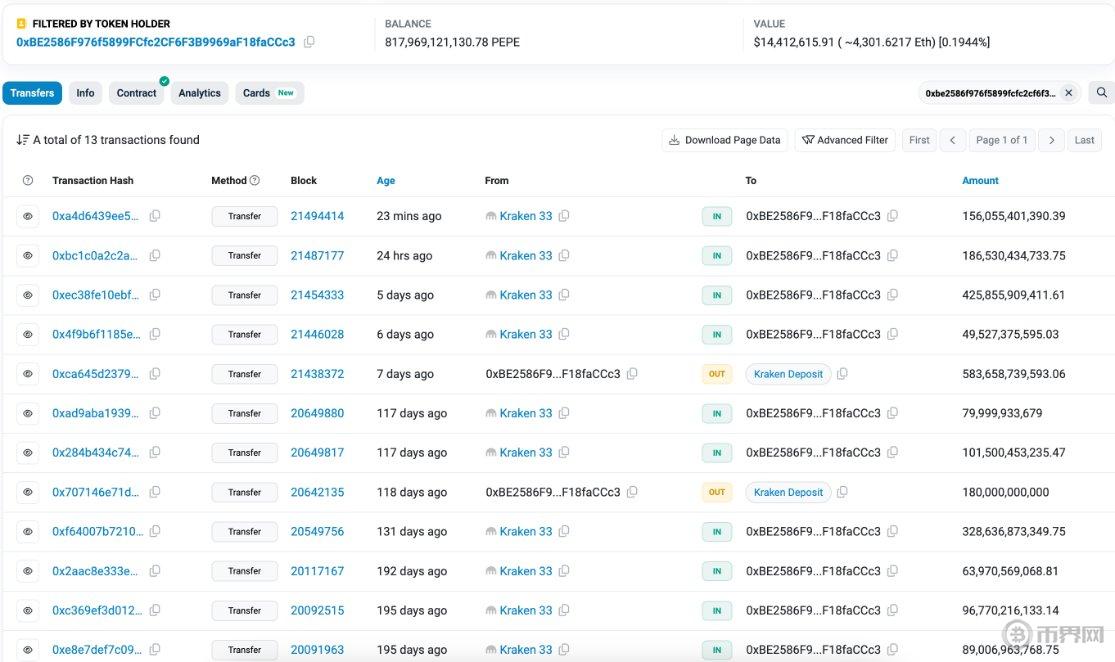Toggle eye preview for transaction 0xca645d2379
1115x662 pixels.
(28, 374)
